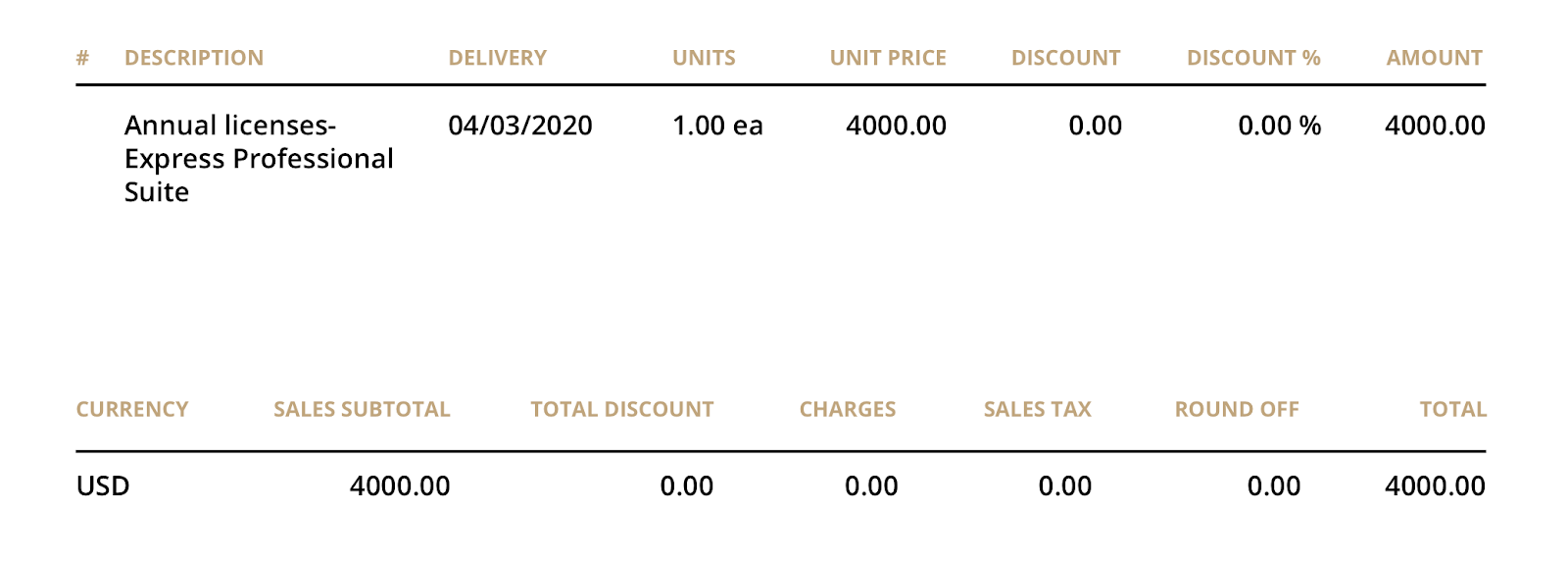The width and height of the screenshot is (1568, 562).
Task: Click the TOTAL label in summary
Action: (1453, 409)
